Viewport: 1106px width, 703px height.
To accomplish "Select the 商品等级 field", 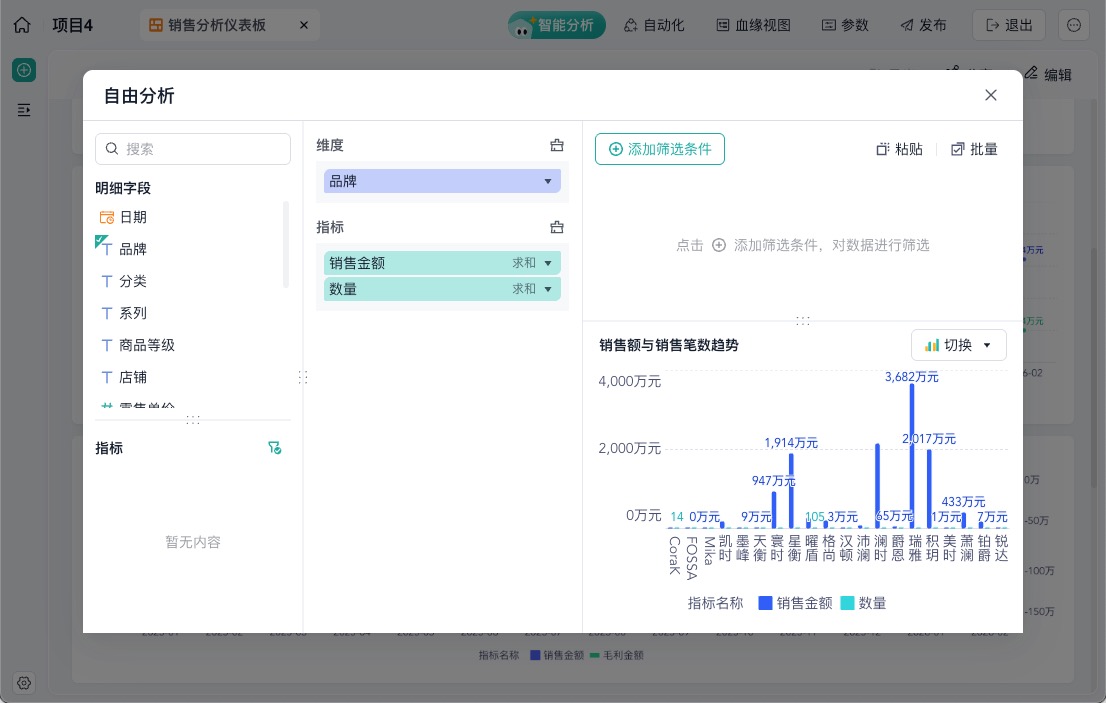I will (x=147, y=345).
